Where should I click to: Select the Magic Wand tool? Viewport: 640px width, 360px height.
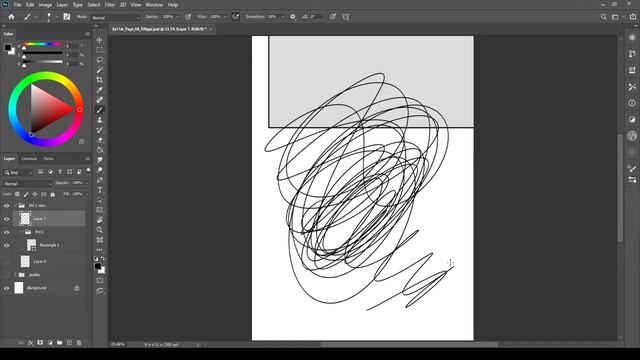click(x=100, y=70)
